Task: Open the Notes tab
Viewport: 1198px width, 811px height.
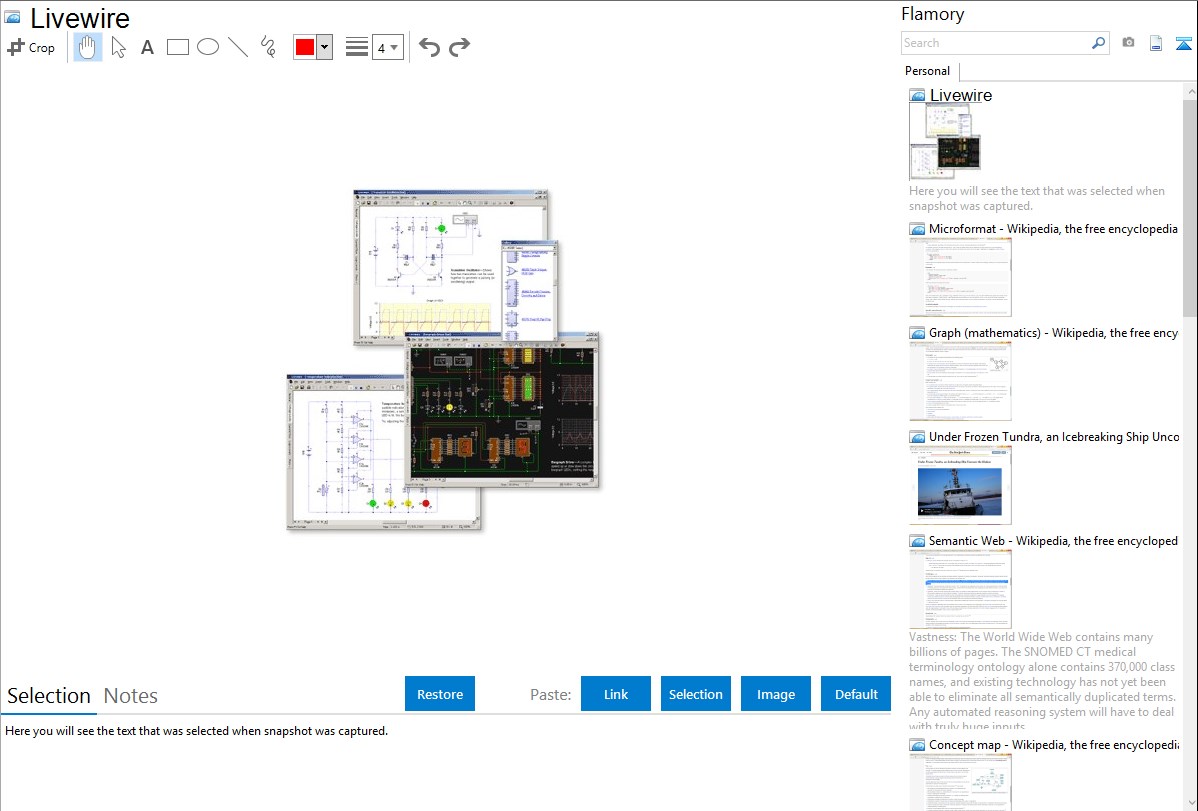Action: [131, 696]
